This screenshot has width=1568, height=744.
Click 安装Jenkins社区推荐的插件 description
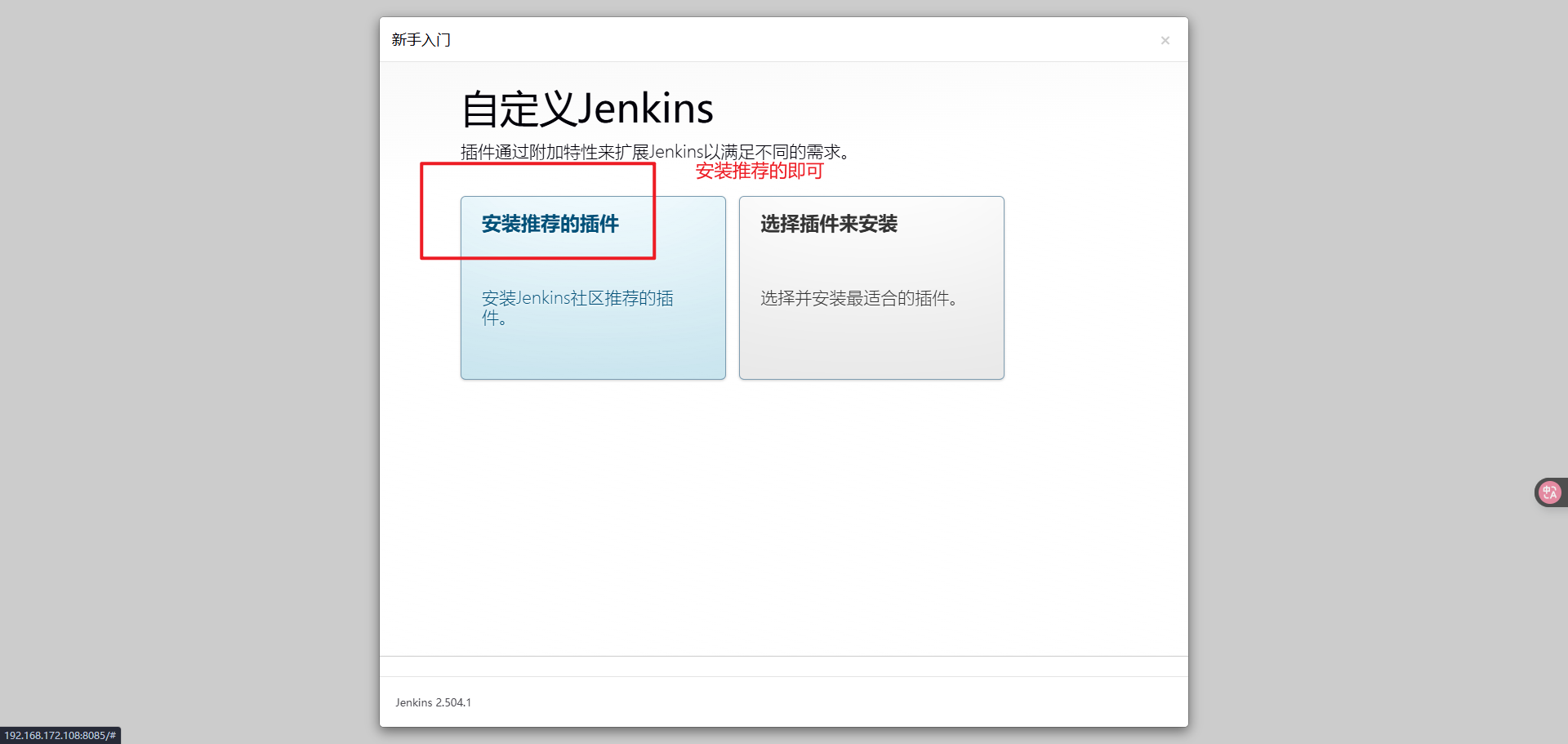[577, 308]
